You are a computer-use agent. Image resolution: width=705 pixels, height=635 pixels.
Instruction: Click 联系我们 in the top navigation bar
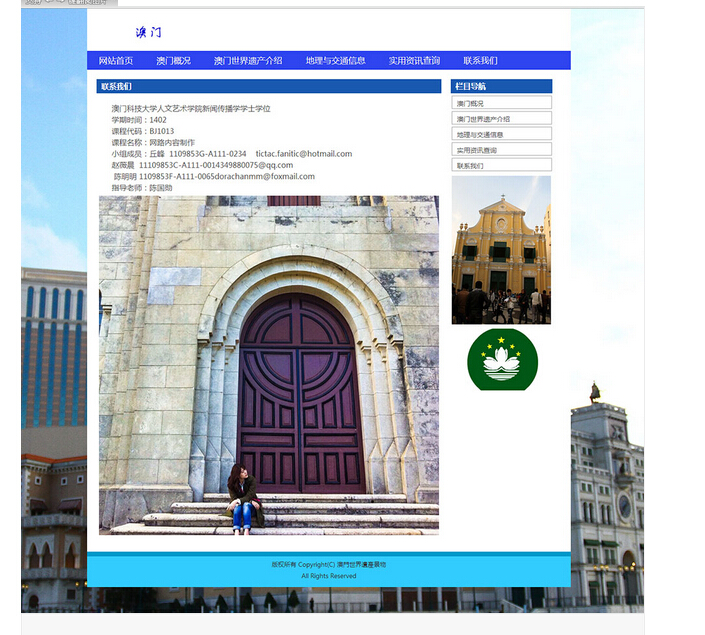point(480,61)
